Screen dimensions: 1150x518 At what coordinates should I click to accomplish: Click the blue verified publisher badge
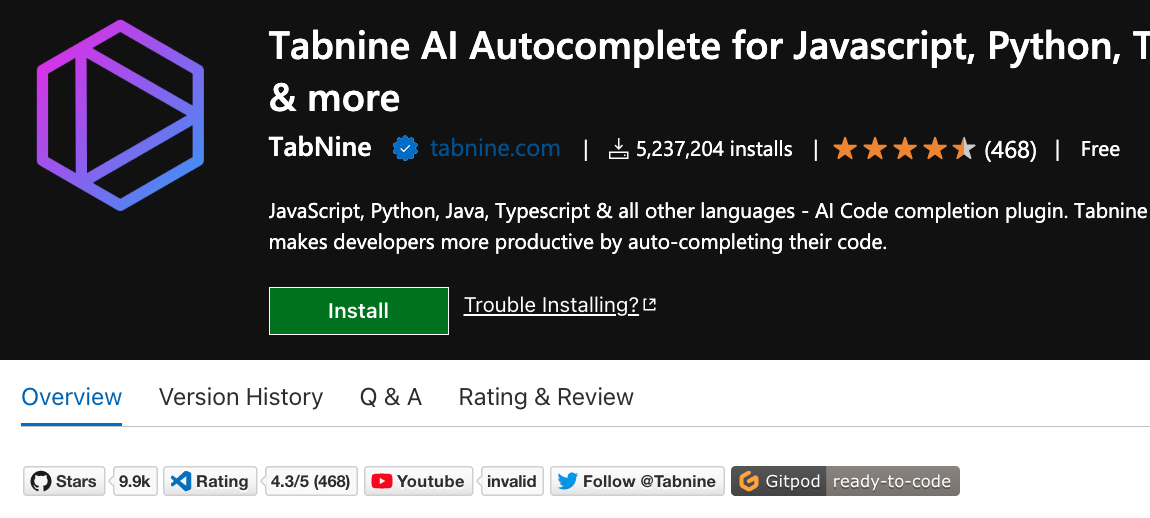(x=405, y=150)
